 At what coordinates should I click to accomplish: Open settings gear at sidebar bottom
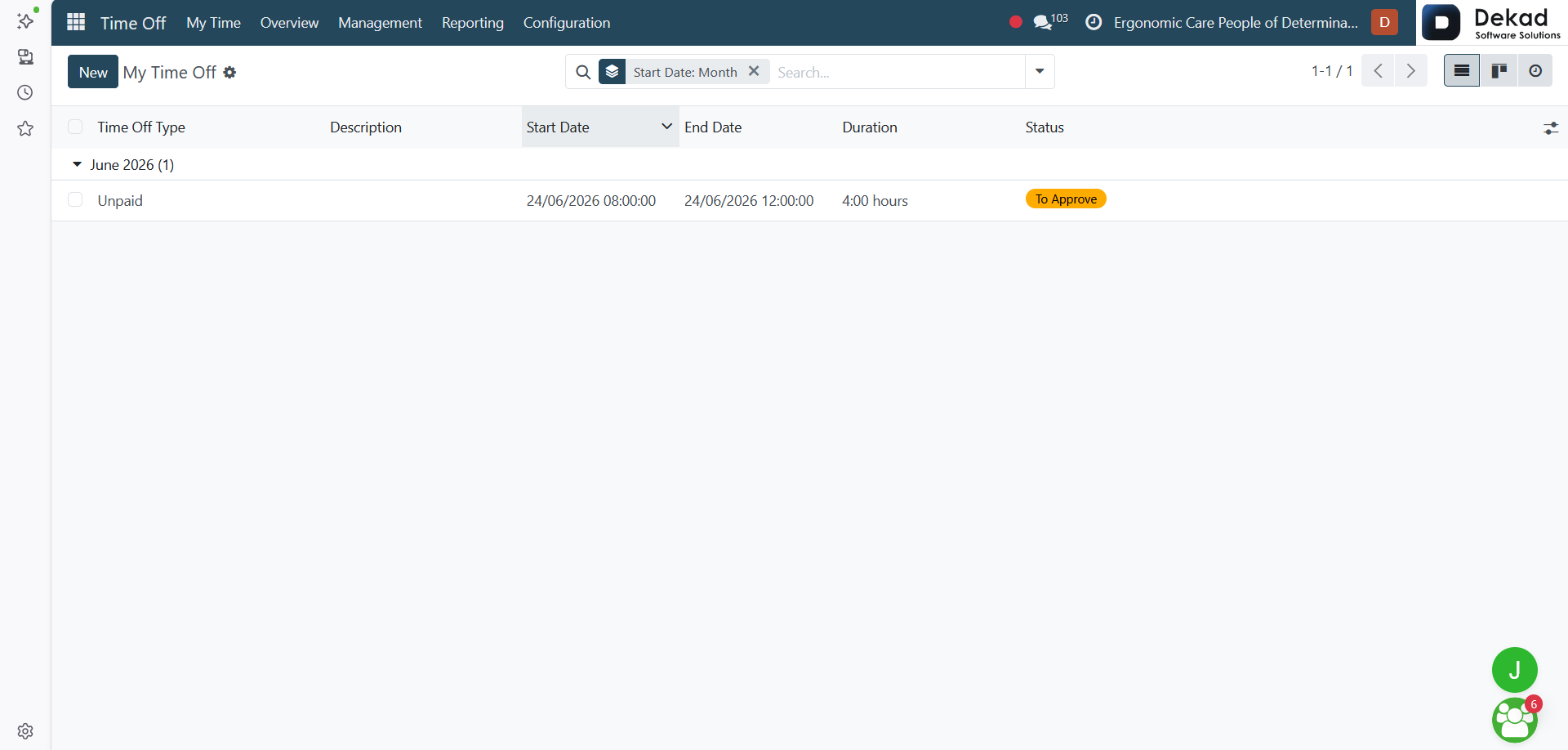pyautogui.click(x=25, y=731)
